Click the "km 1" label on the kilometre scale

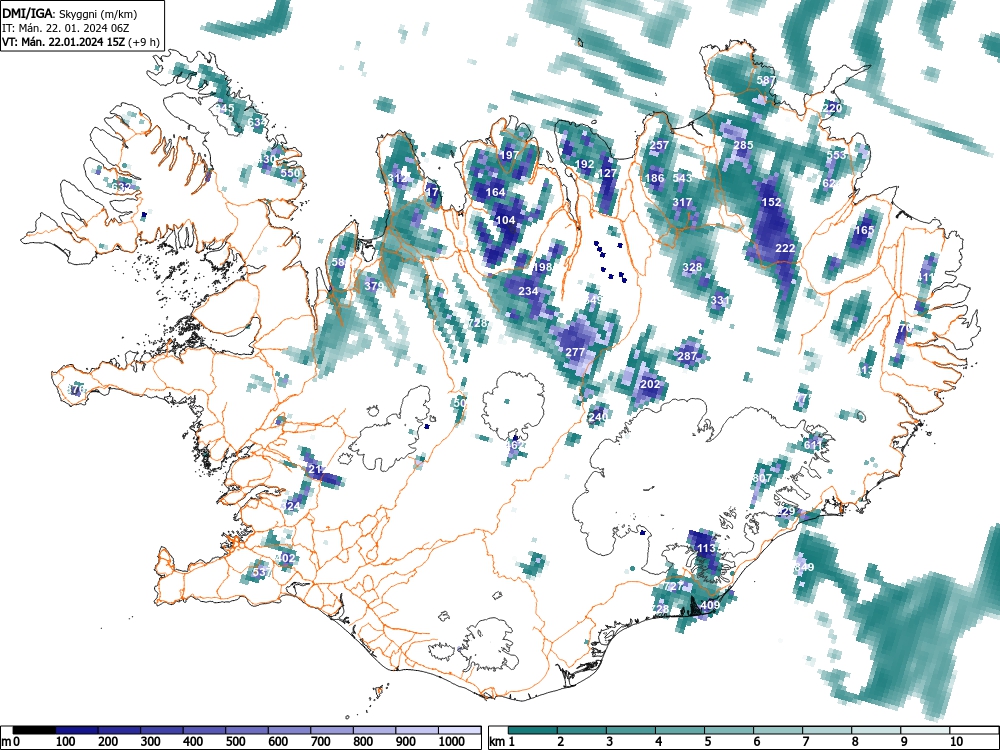coord(501,742)
